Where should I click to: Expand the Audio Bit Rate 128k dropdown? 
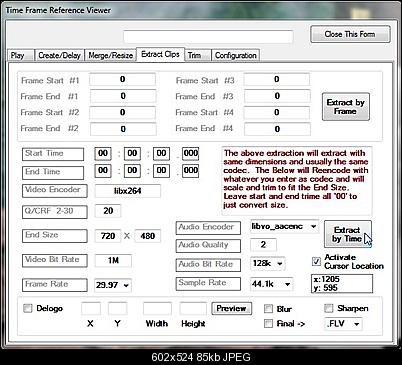[x=268, y=264]
